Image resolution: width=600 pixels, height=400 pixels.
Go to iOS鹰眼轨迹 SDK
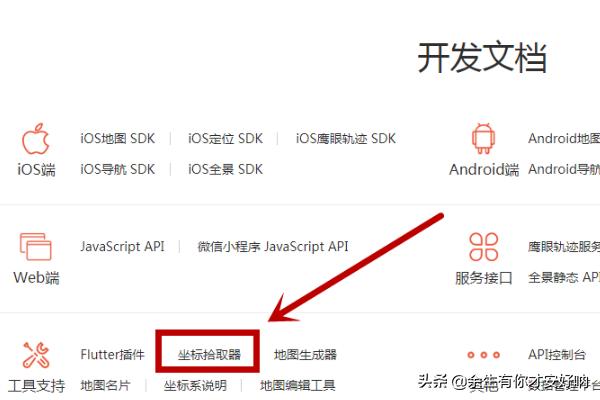point(346,139)
